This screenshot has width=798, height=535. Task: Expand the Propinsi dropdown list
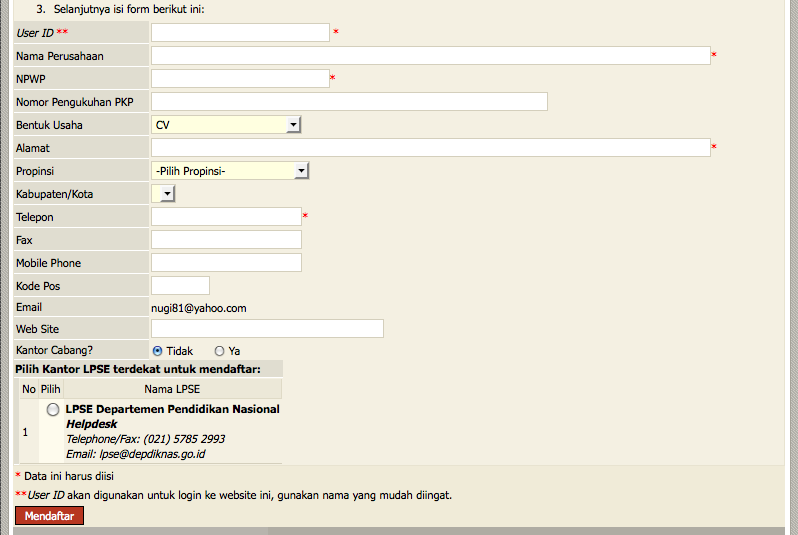pyautogui.click(x=231, y=171)
